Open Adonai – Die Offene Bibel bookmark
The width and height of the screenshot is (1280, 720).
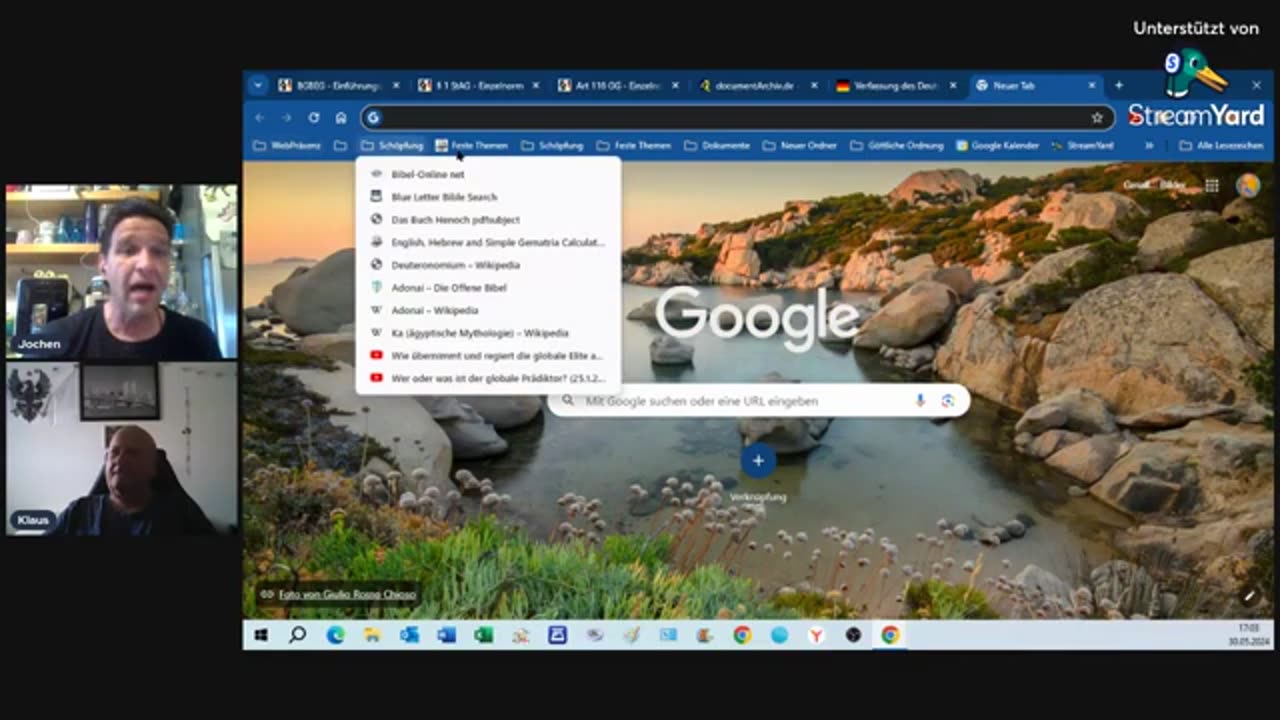[488, 287]
